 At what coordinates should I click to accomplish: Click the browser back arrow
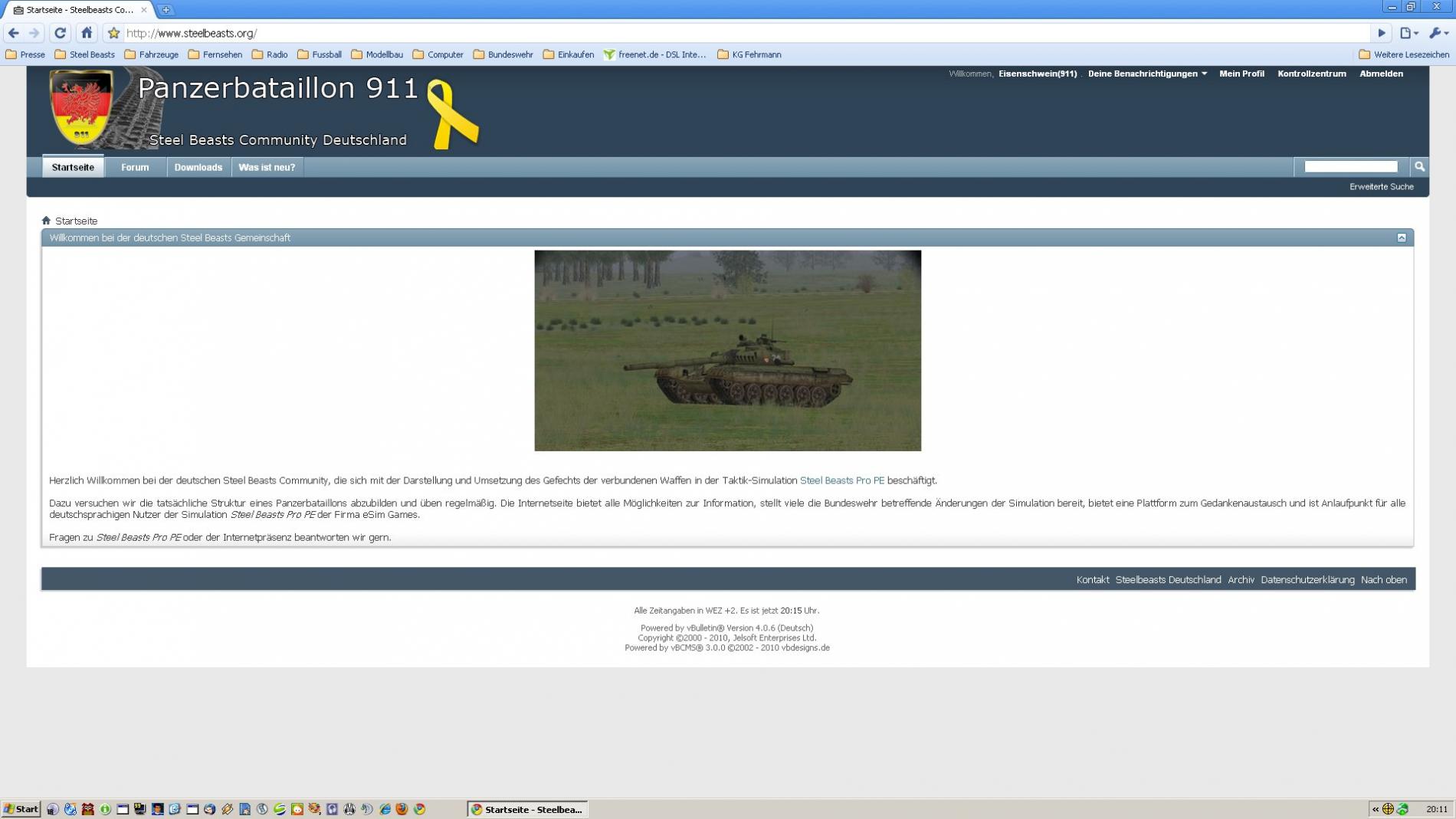(14, 33)
